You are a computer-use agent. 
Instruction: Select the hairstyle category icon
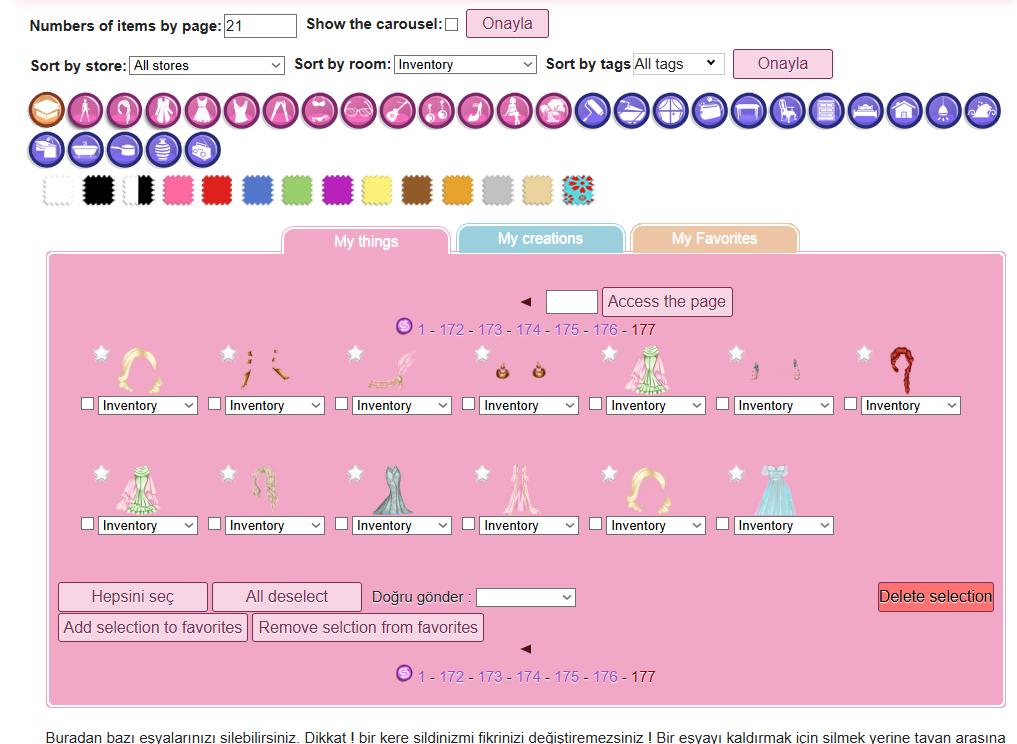[125, 110]
